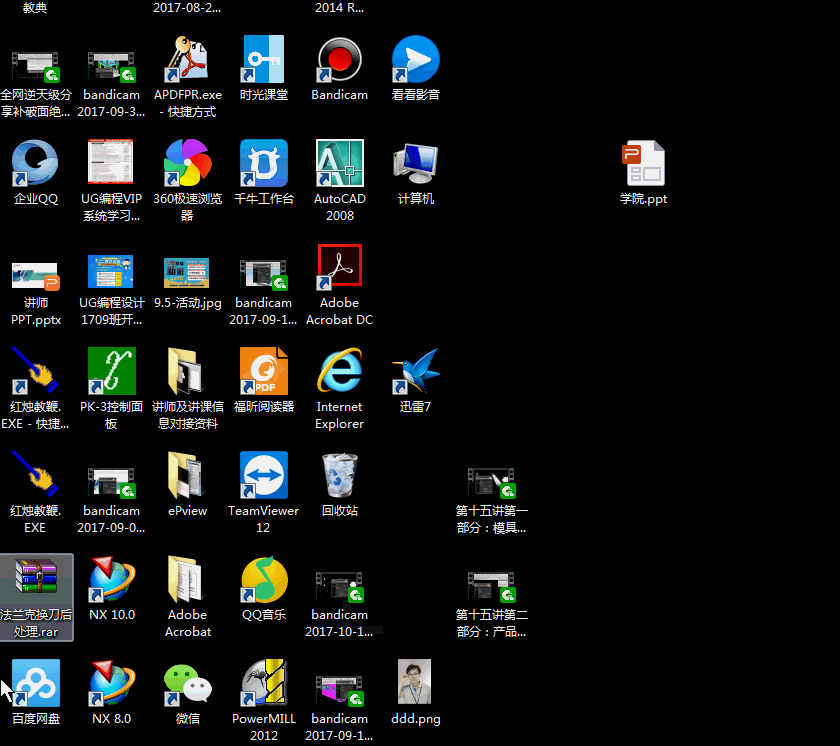Select bandicam 2017-09-3 video file
840x746 pixels.
pyautogui.click(x=111, y=85)
